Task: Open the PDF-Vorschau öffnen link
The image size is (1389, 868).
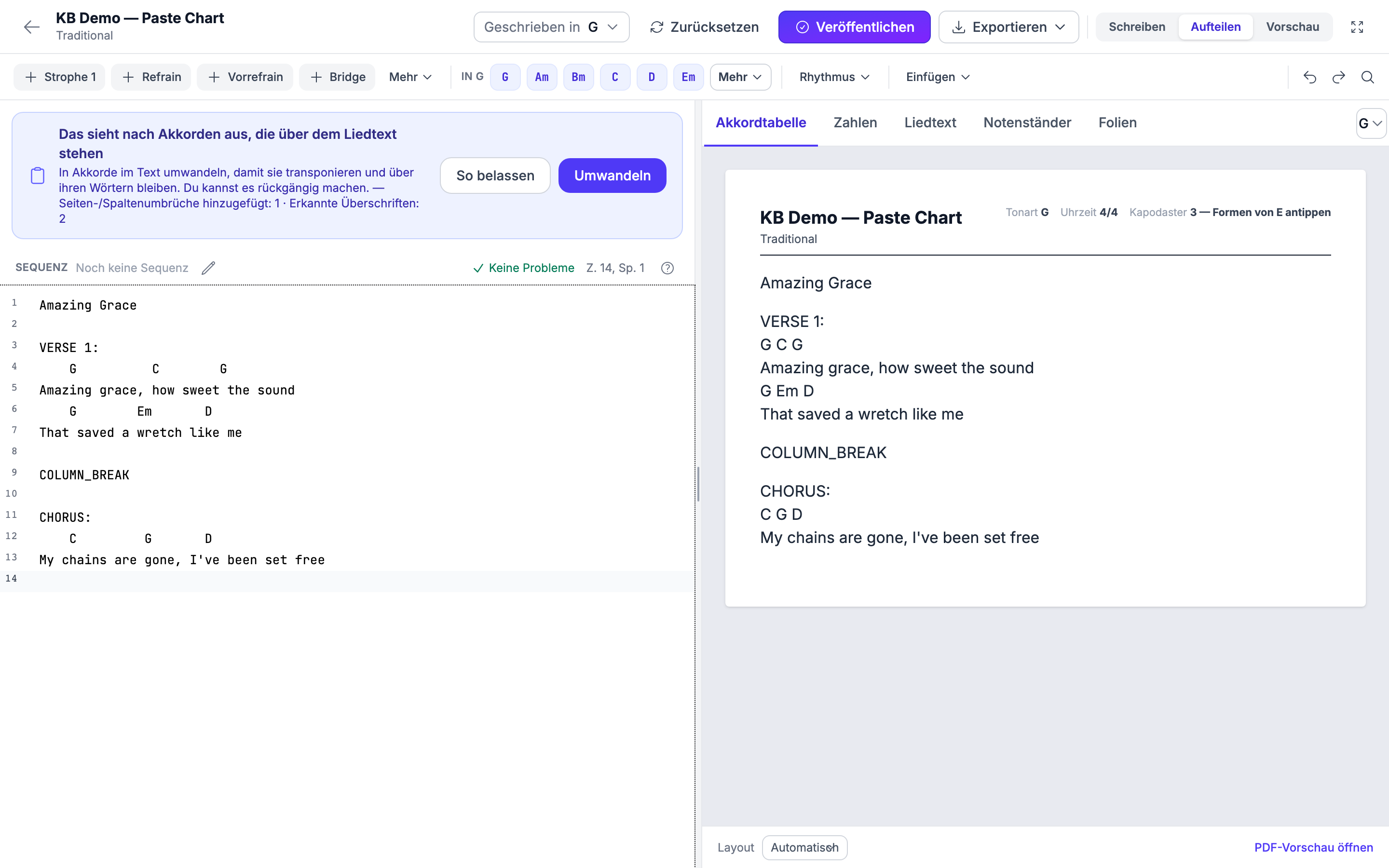Action: tap(1313, 847)
